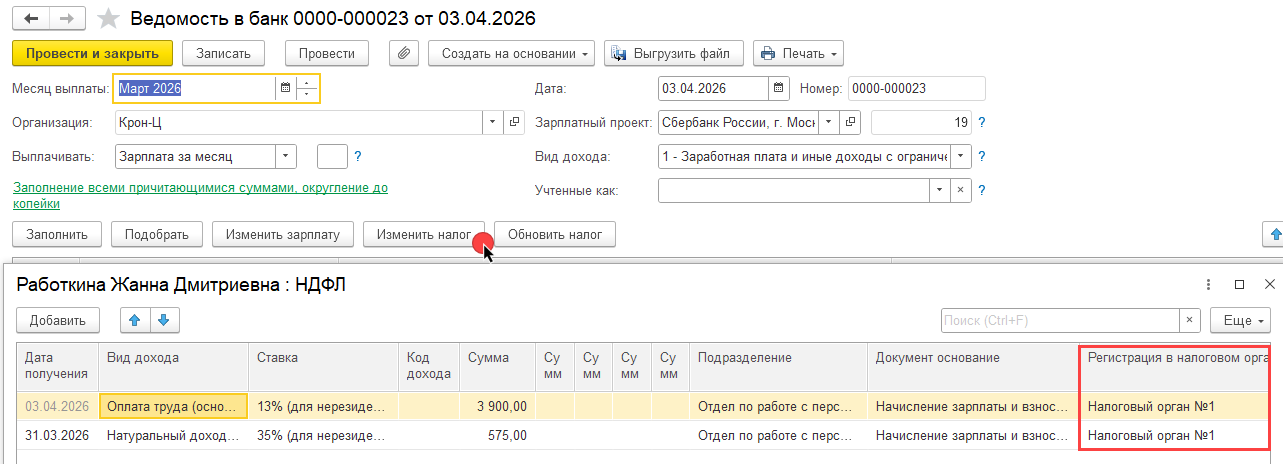1283x464 pixels.
Task: Open the date picker next to Дата
Action: coord(777,88)
